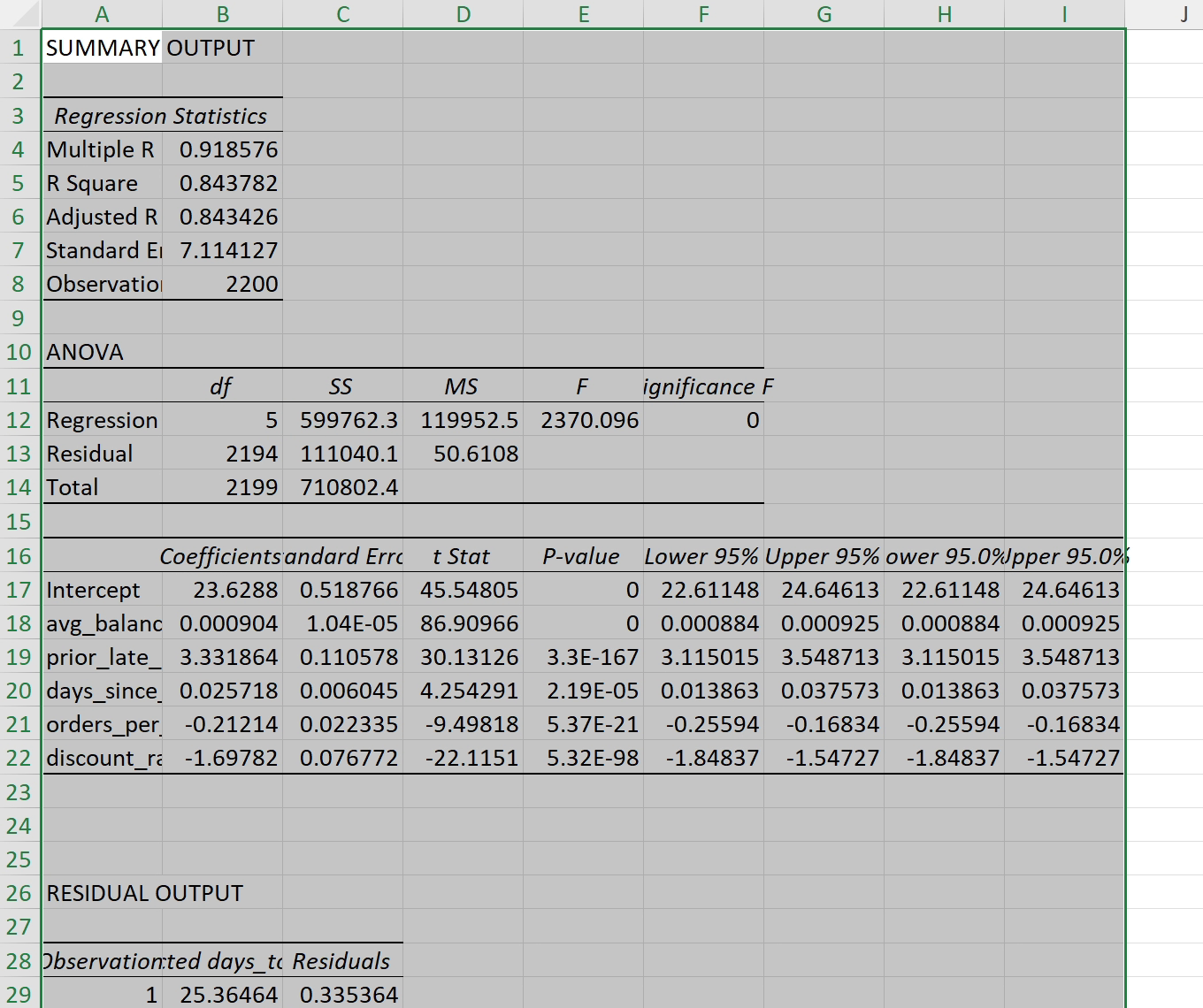Viewport: 1203px width, 1008px height.
Task: Select discount_ra coefficient -1.69782
Action: point(222,758)
